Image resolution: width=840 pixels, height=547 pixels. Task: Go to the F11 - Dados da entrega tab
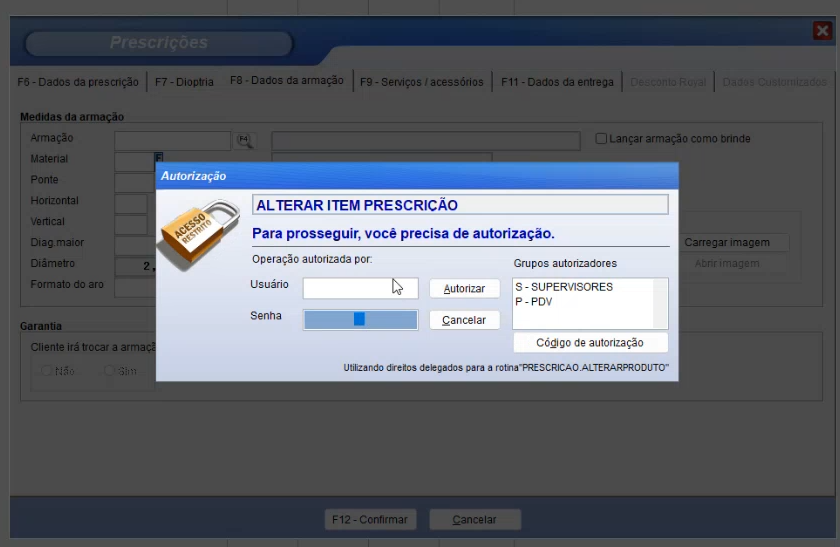[557, 82]
